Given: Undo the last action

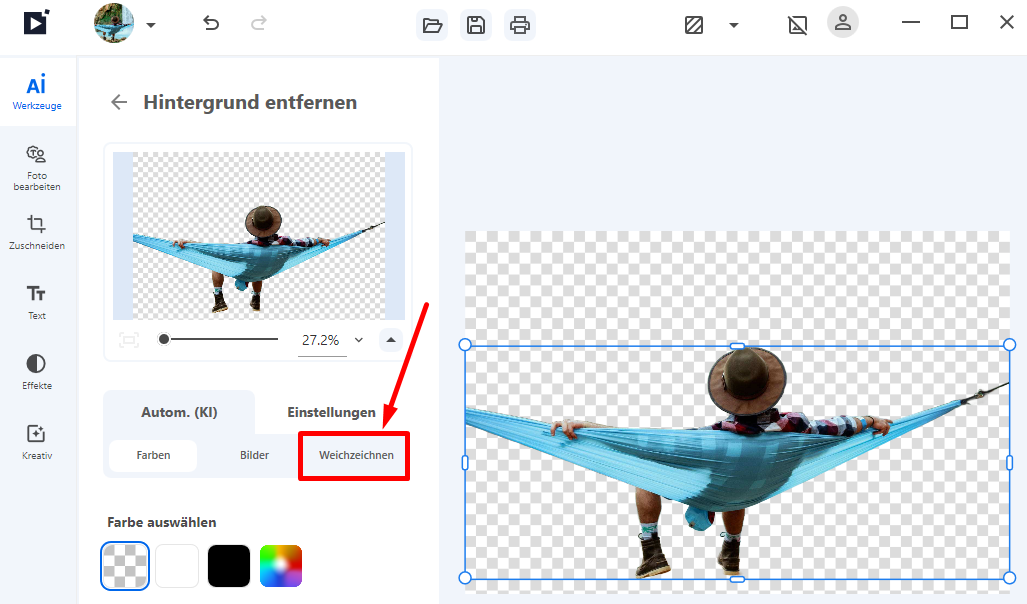Looking at the screenshot, I should coord(211,24).
